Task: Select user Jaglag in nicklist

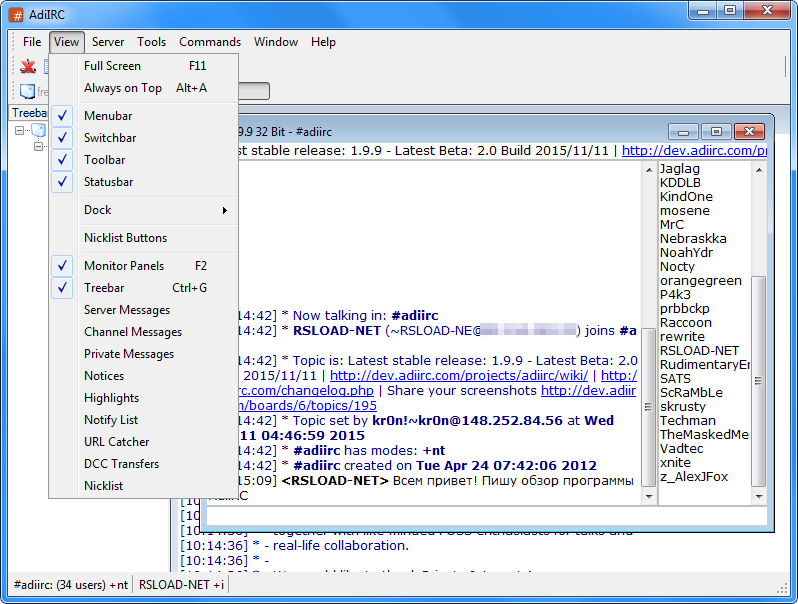Action: click(x=679, y=168)
